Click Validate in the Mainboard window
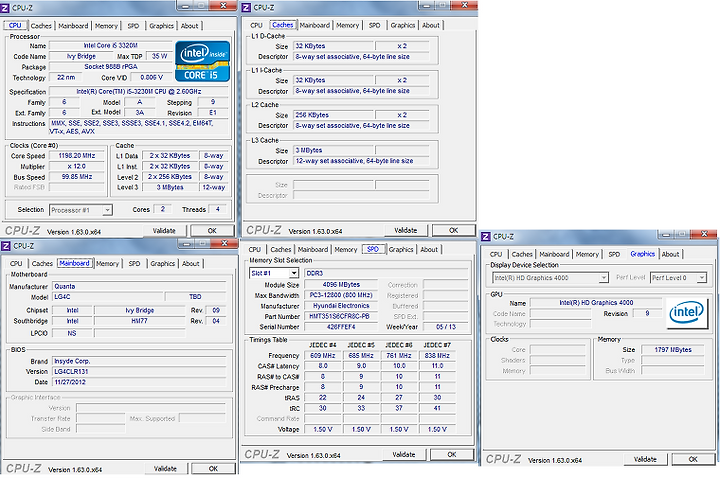This screenshot has width=720, height=478. pyautogui.click(x=165, y=468)
